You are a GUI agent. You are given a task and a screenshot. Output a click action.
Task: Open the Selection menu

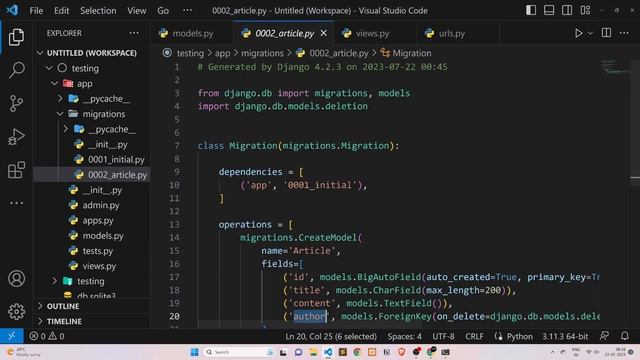pos(98,11)
